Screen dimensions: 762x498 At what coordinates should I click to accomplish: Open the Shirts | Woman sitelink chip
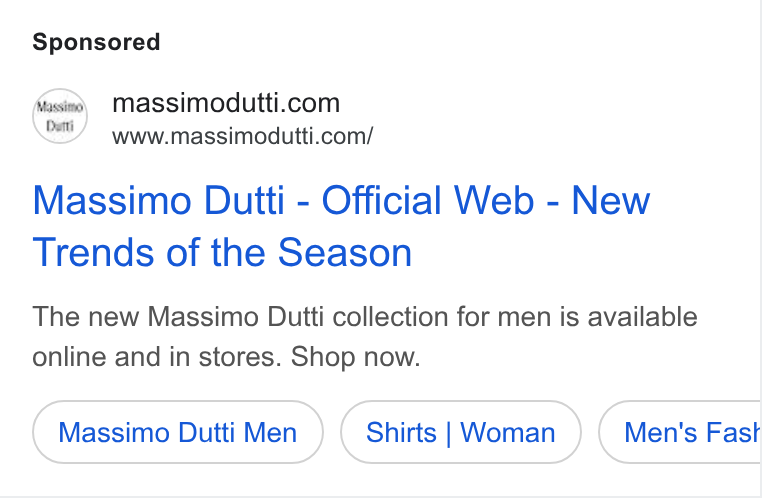tap(461, 432)
